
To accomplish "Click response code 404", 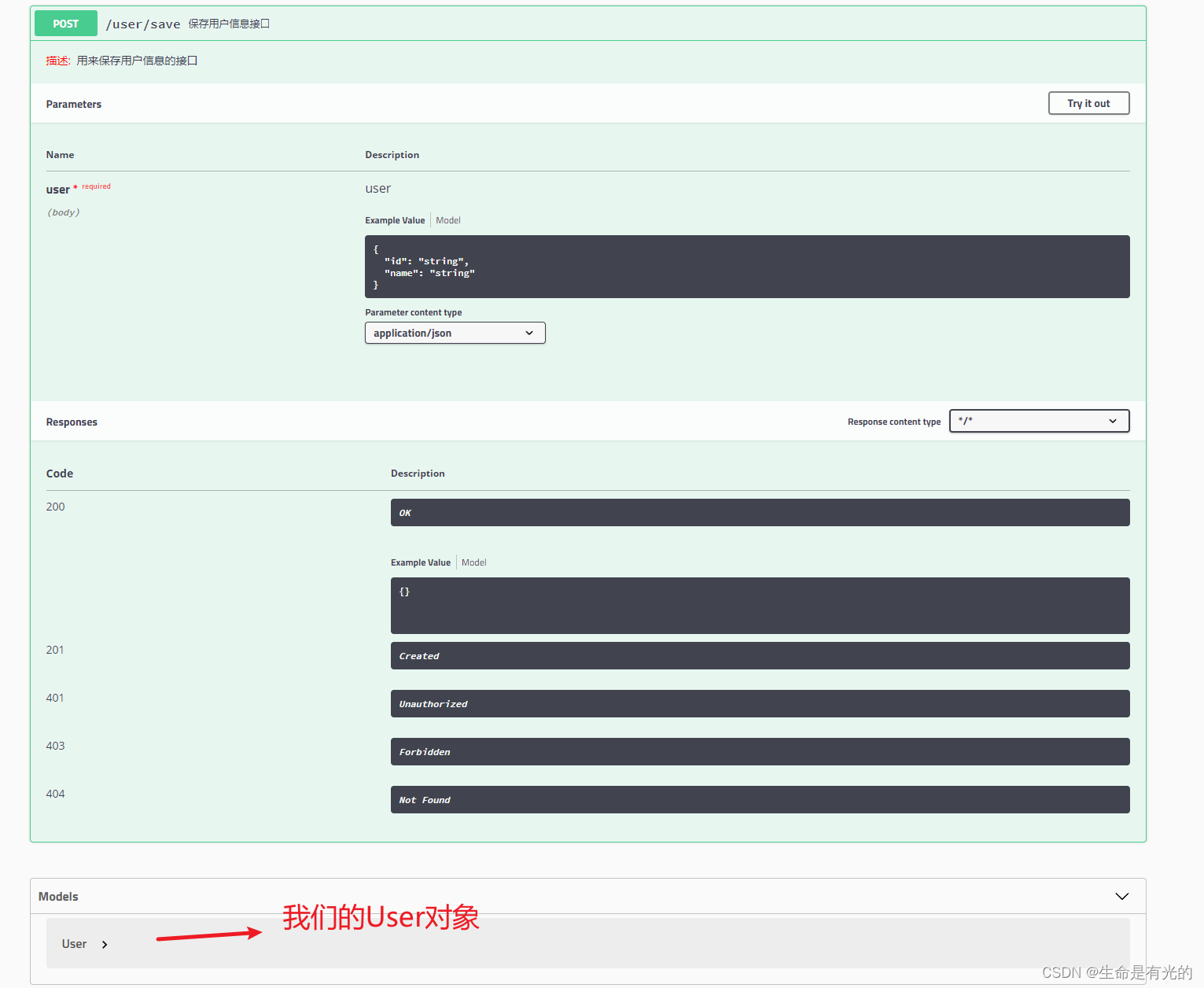I will 55,794.
